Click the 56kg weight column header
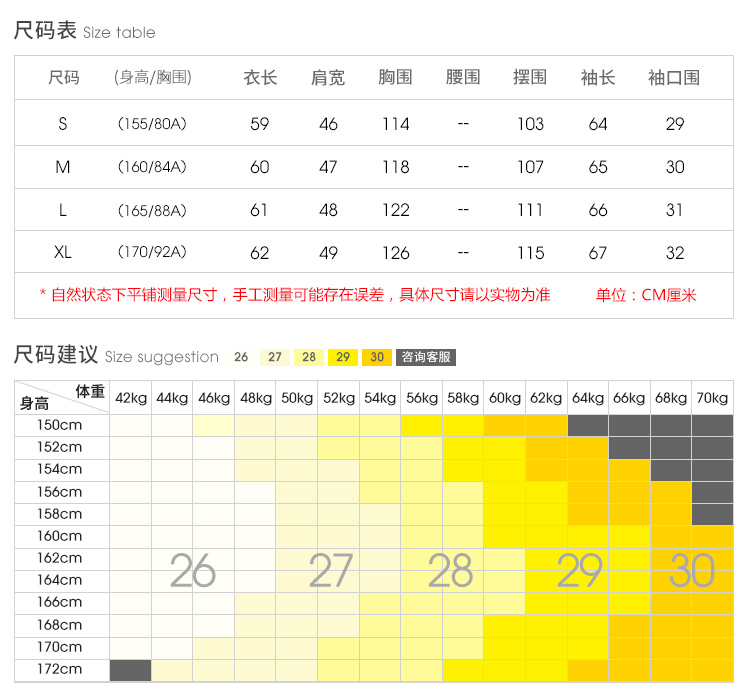The image size is (750, 683). 421,398
